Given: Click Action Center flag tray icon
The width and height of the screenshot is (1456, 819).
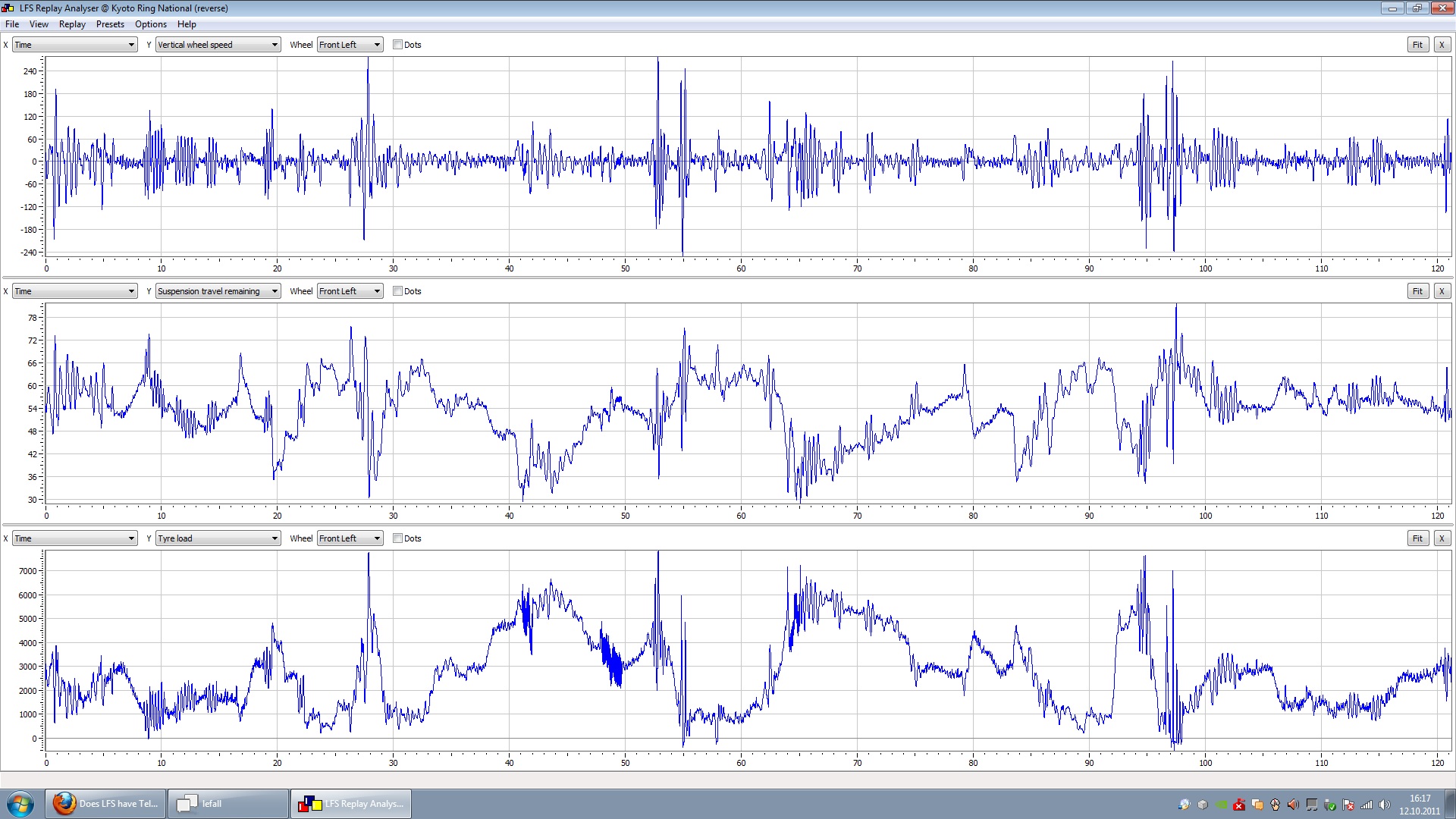Looking at the screenshot, I should click(1348, 805).
